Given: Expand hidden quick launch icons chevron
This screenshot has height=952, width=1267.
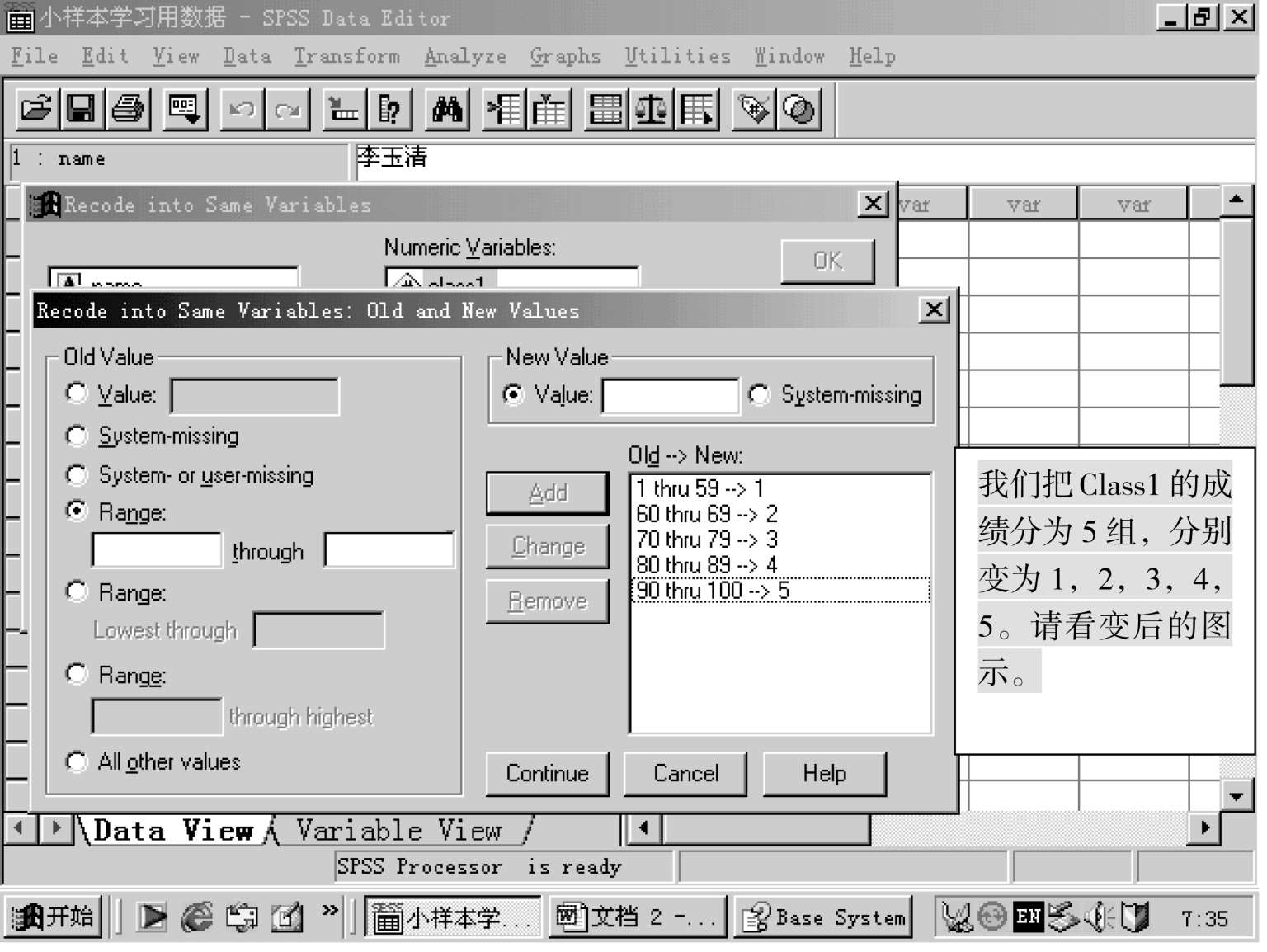Looking at the screenshot, I should [330, 910].
